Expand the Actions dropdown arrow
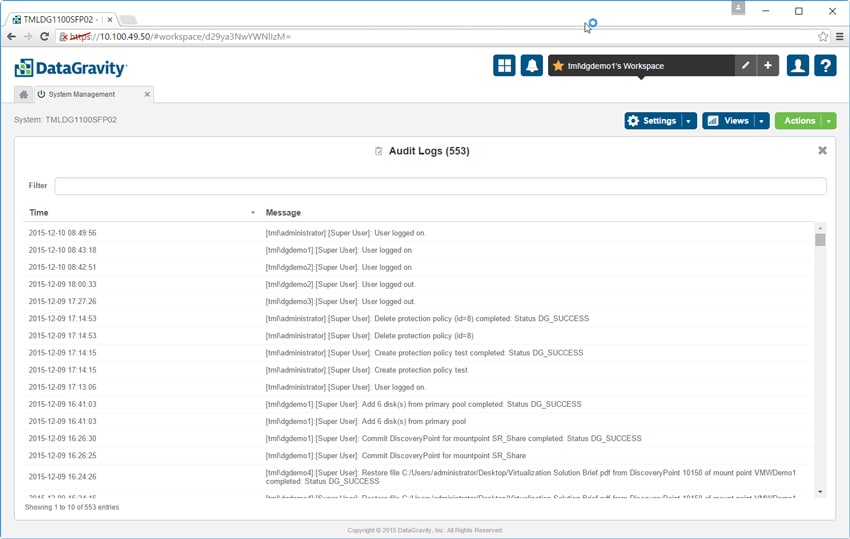 click(829, 121)
